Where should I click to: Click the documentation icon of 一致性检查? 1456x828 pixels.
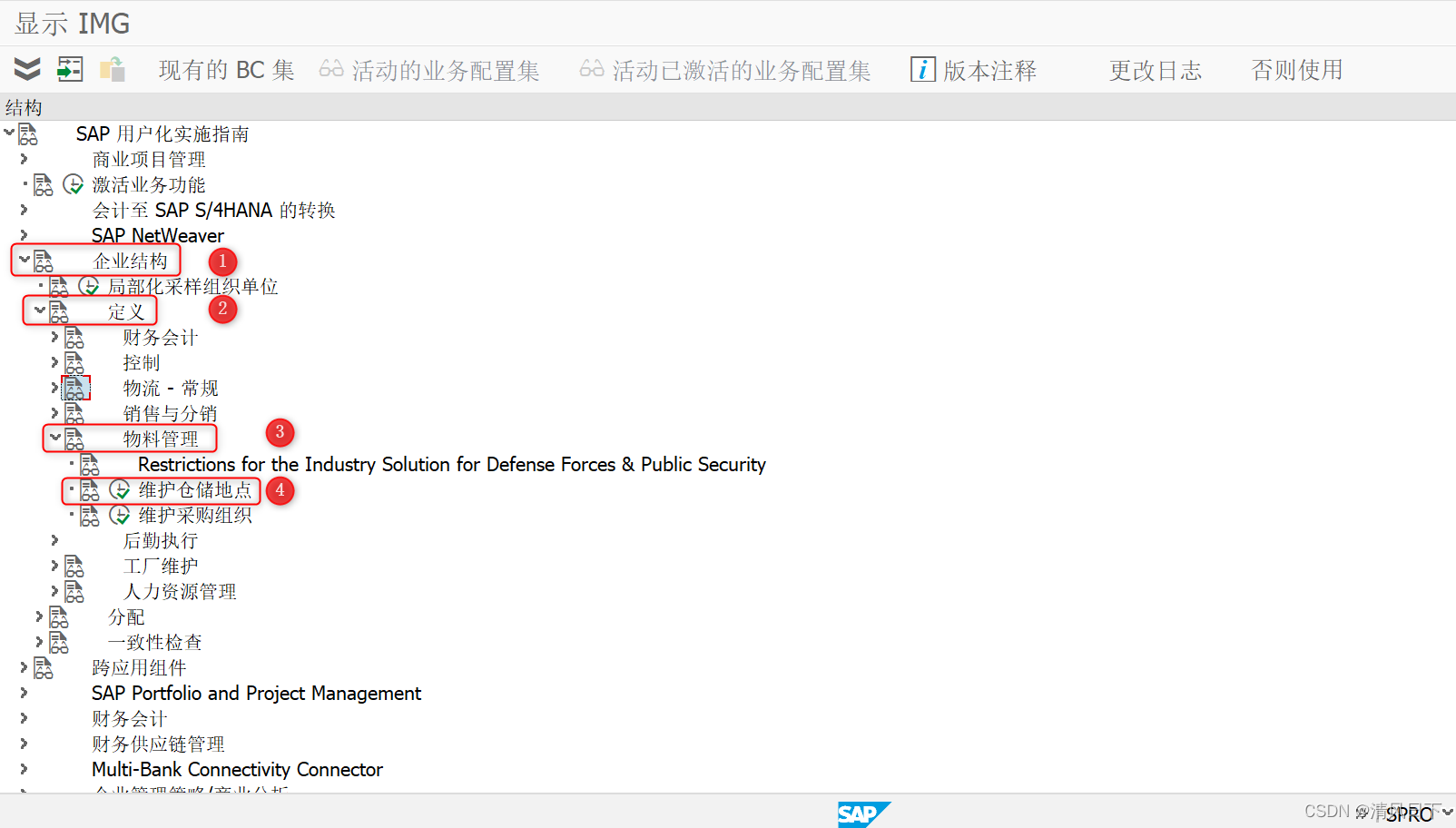(x=59, y=643)
